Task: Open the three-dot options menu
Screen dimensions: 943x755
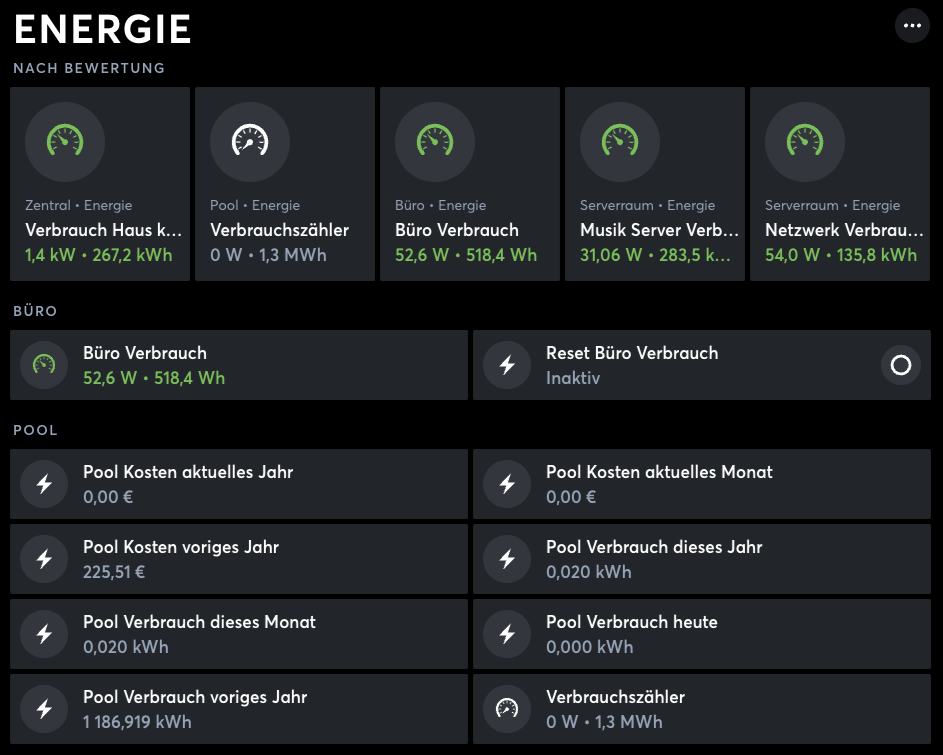Action: [912, 25]
